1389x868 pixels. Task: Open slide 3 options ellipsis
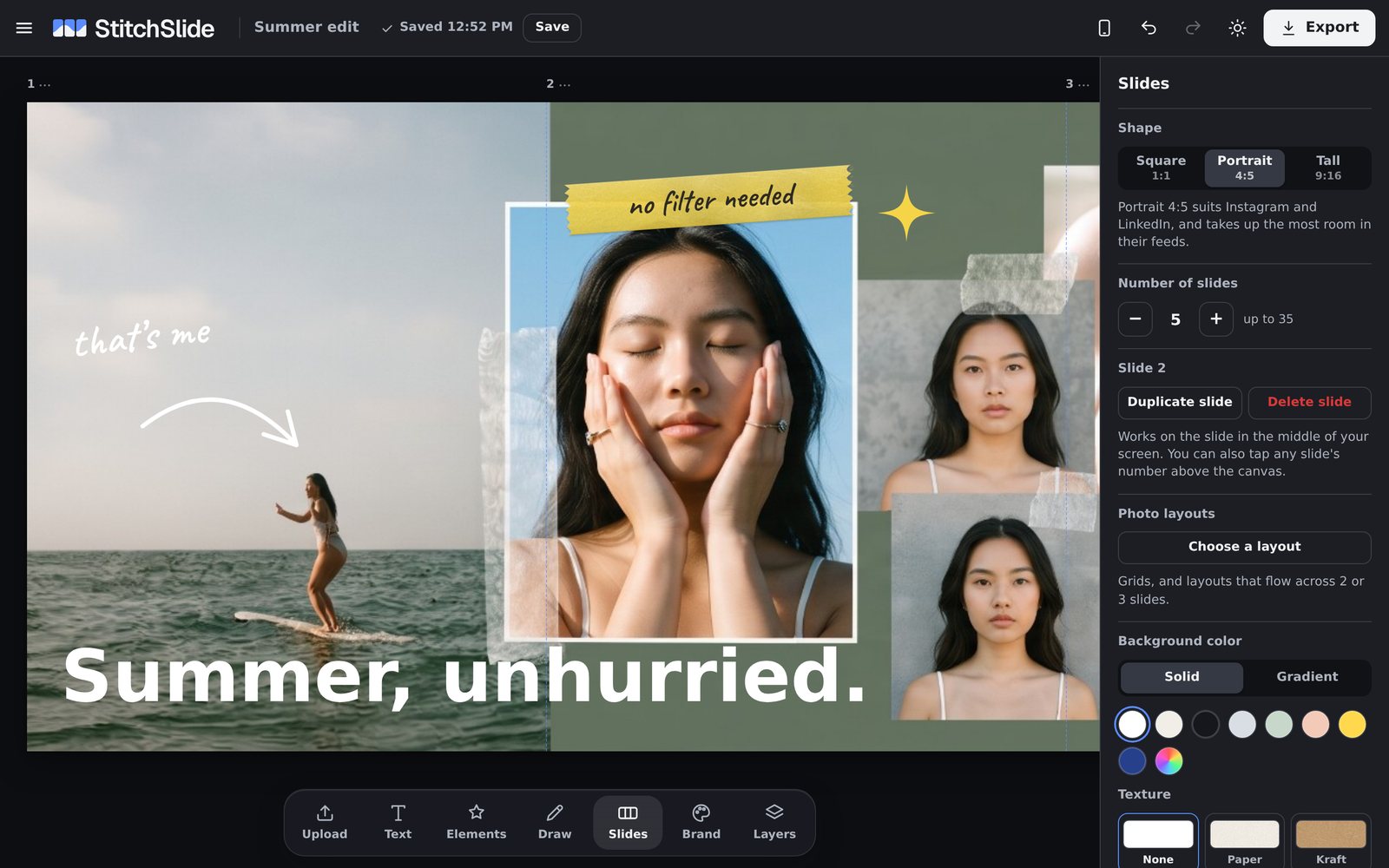[1083, 84]
